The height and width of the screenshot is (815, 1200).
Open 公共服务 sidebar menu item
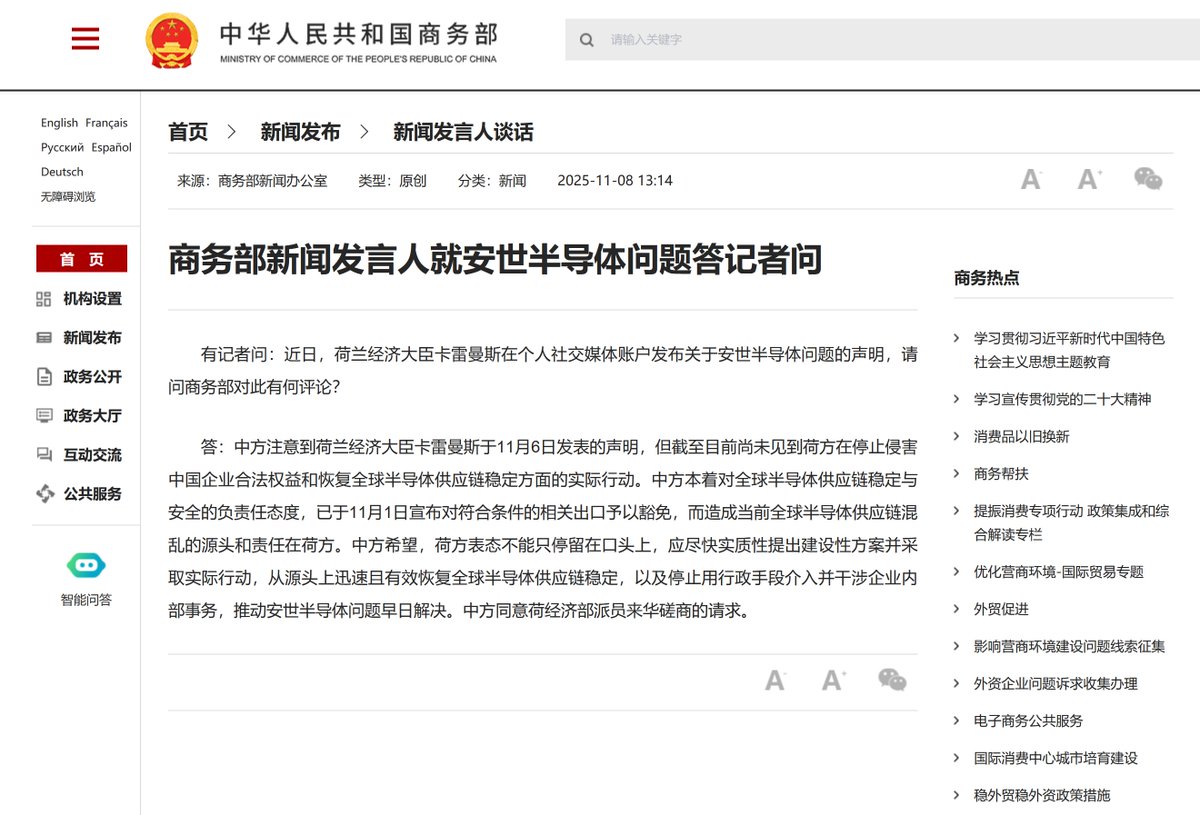coord(92,494)
